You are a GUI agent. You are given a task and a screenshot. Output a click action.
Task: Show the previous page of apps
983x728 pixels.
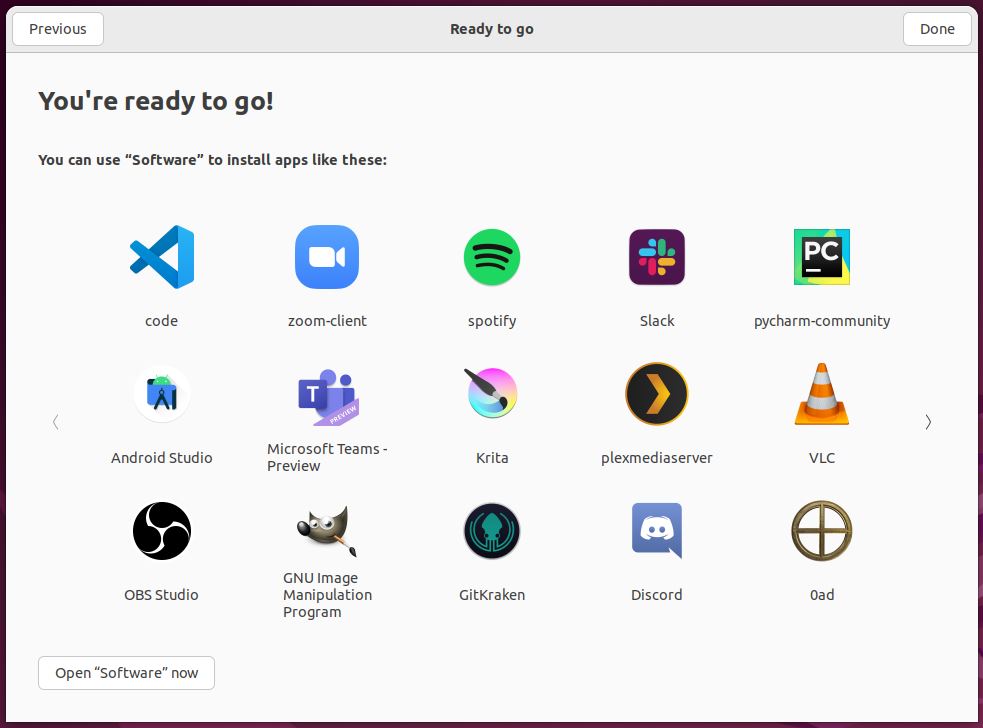[56, 422]
